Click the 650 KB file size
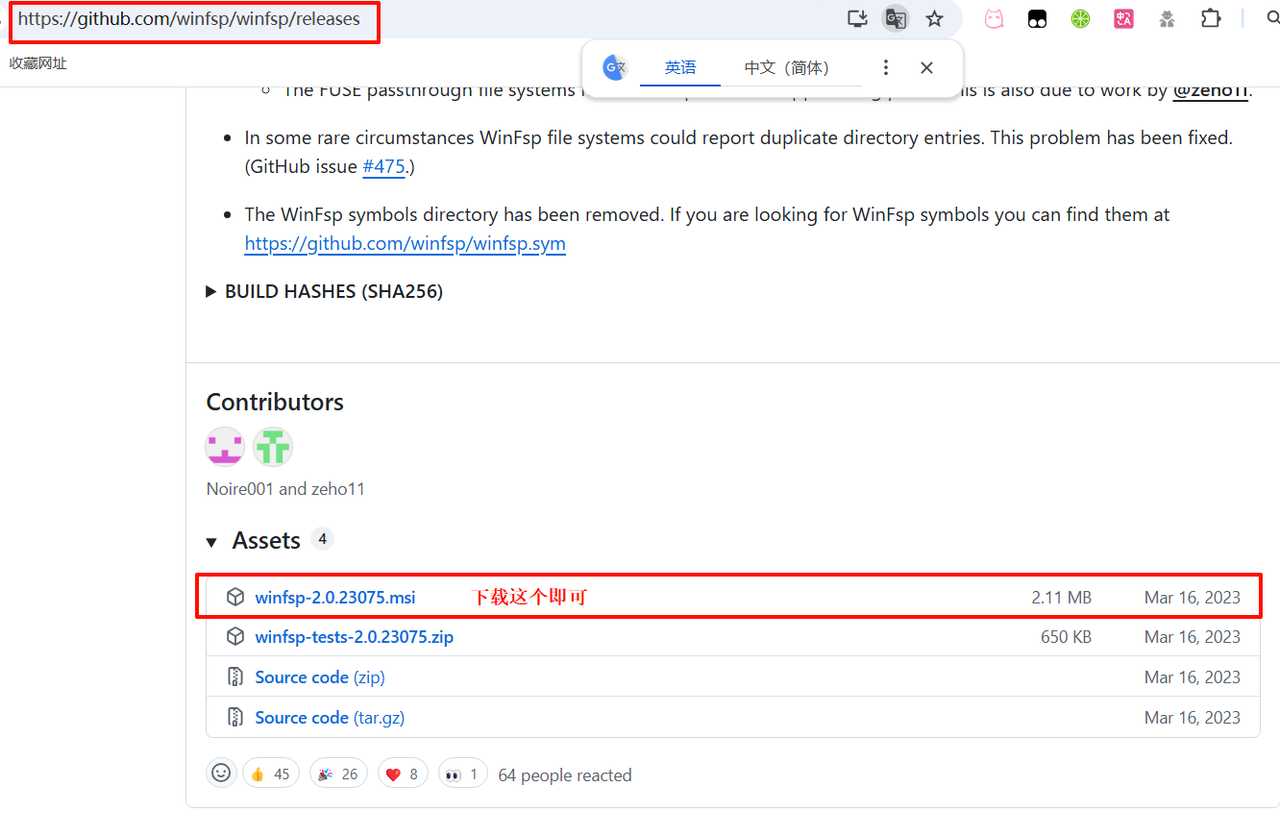Viewport: 1280px width, 836px height. pyautogui.click(x=1066, y=637)
